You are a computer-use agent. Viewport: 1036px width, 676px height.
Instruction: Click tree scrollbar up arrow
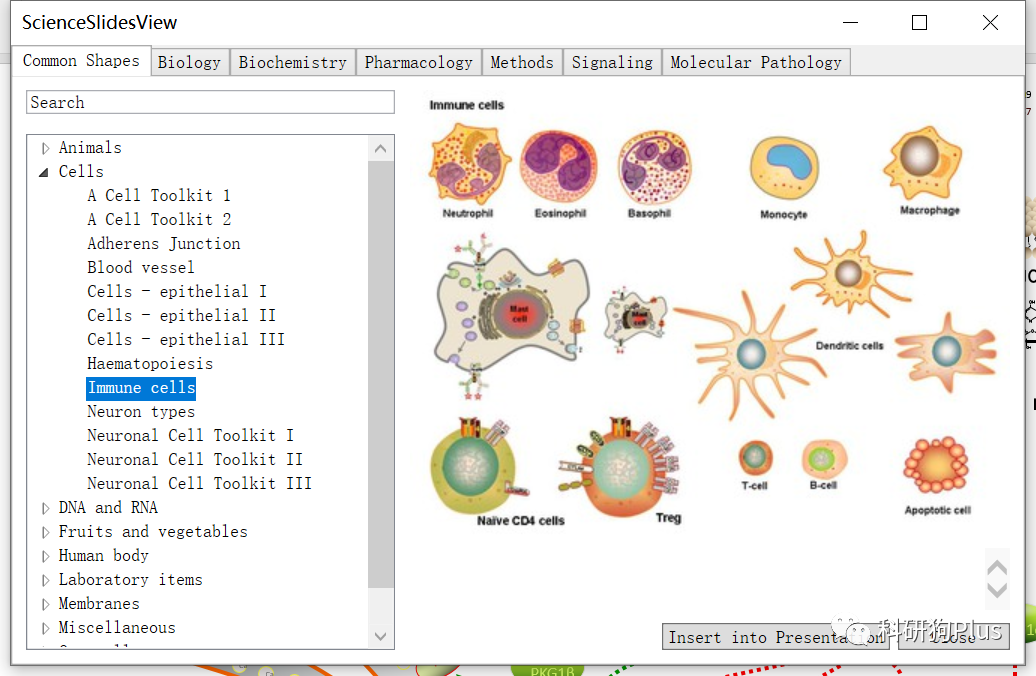point(381,149)
